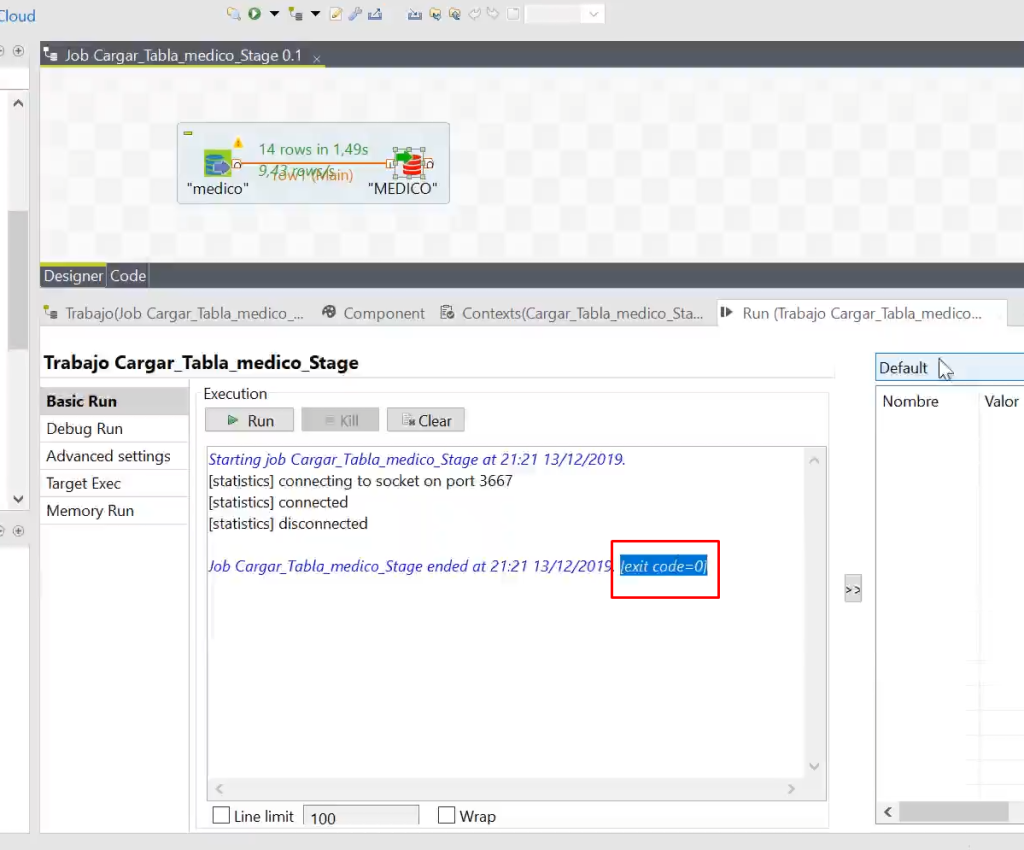
Task: Click the import tray toolbar icon
Action: (415, 14)
